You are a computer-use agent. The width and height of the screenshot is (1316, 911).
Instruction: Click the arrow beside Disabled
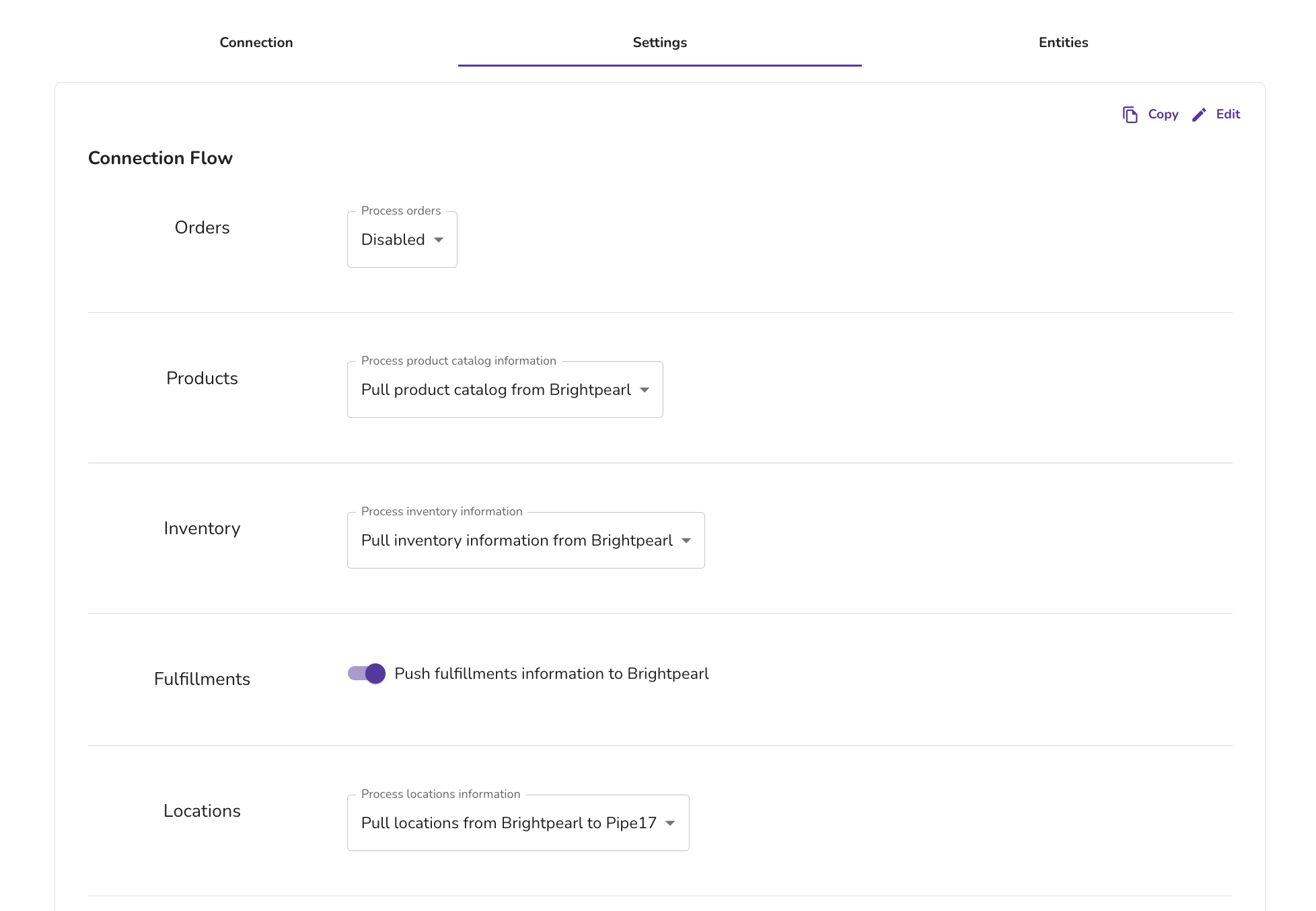click(x=439, y=240)
